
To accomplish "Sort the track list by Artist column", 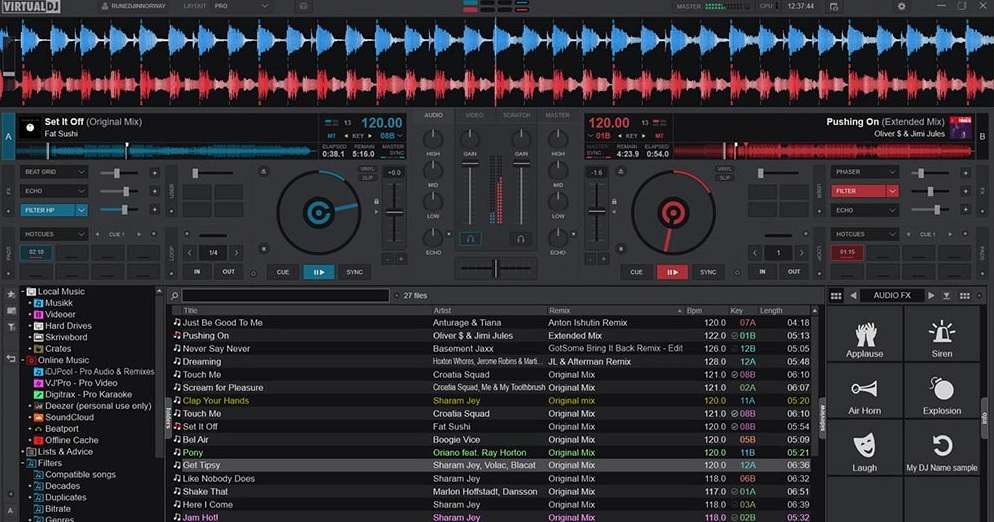I will coord(442,311).
